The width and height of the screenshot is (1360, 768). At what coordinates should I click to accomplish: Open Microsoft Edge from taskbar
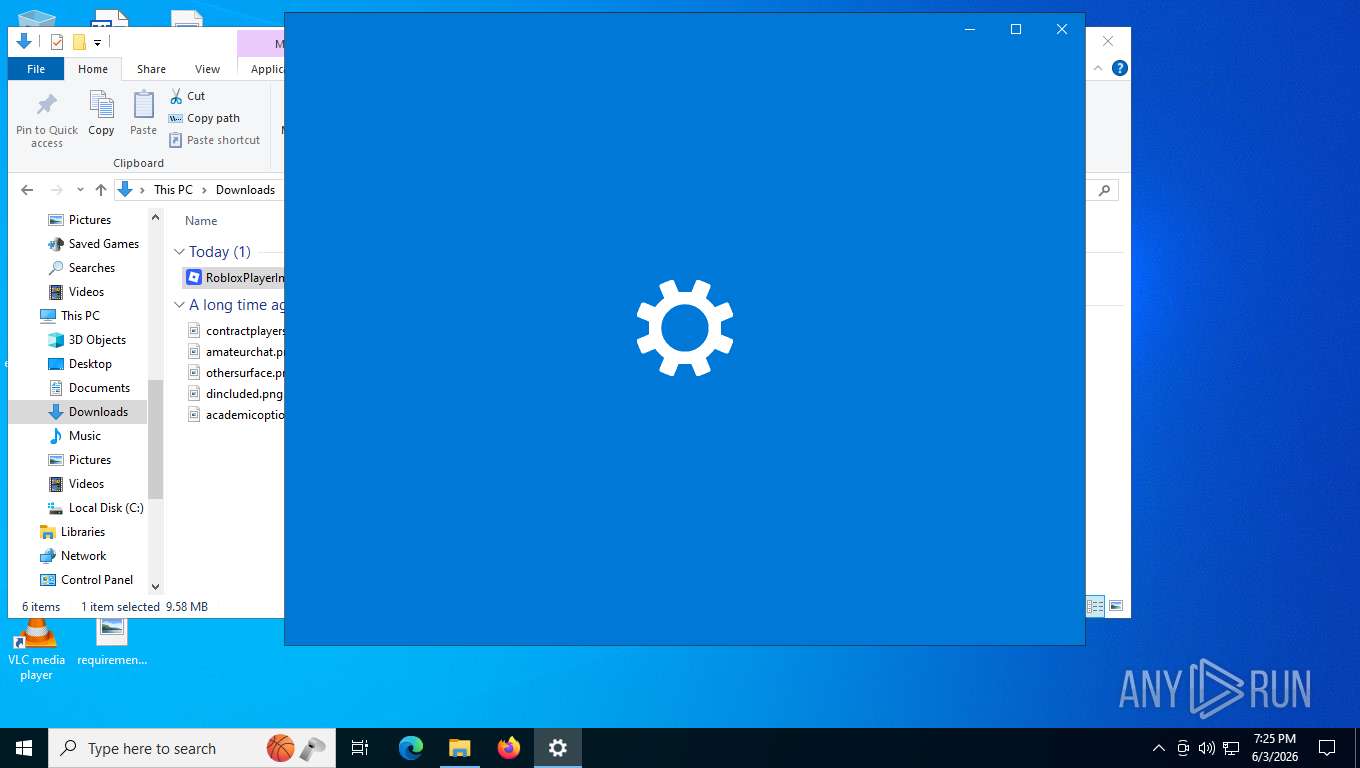[411, 748]
